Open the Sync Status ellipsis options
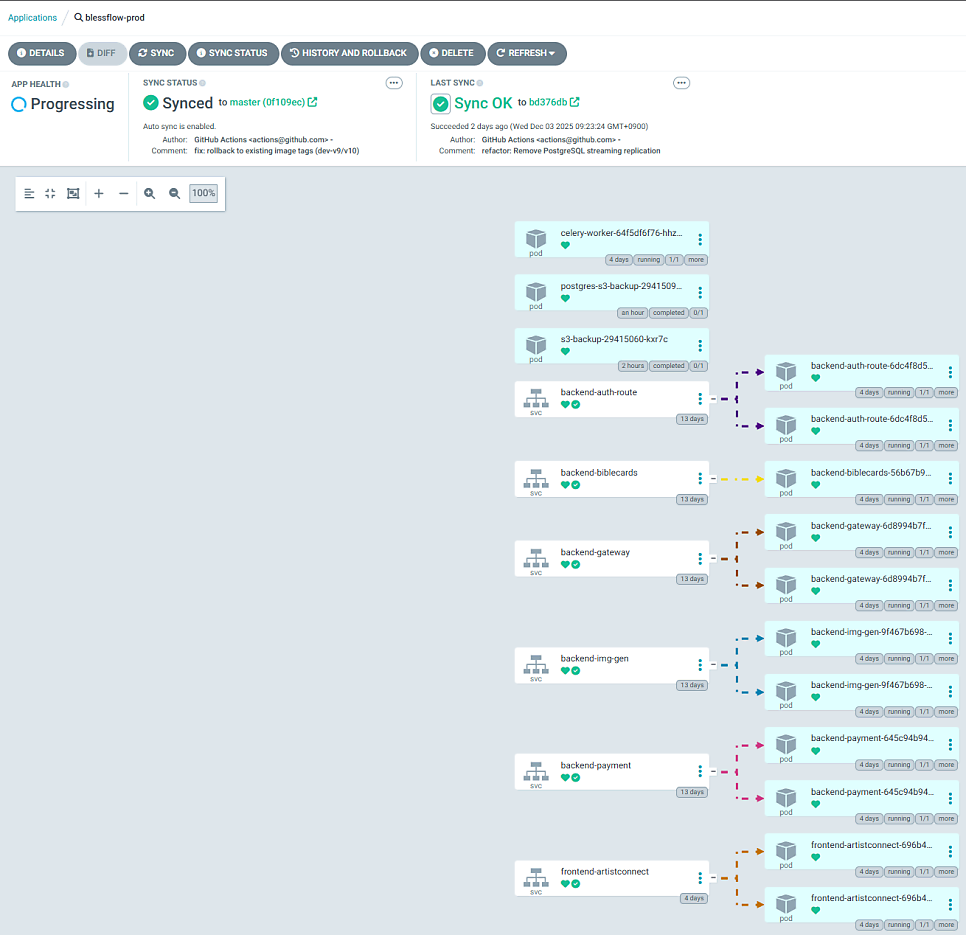The height and width of the screenshot is (935, 966). tap(394, 83)
